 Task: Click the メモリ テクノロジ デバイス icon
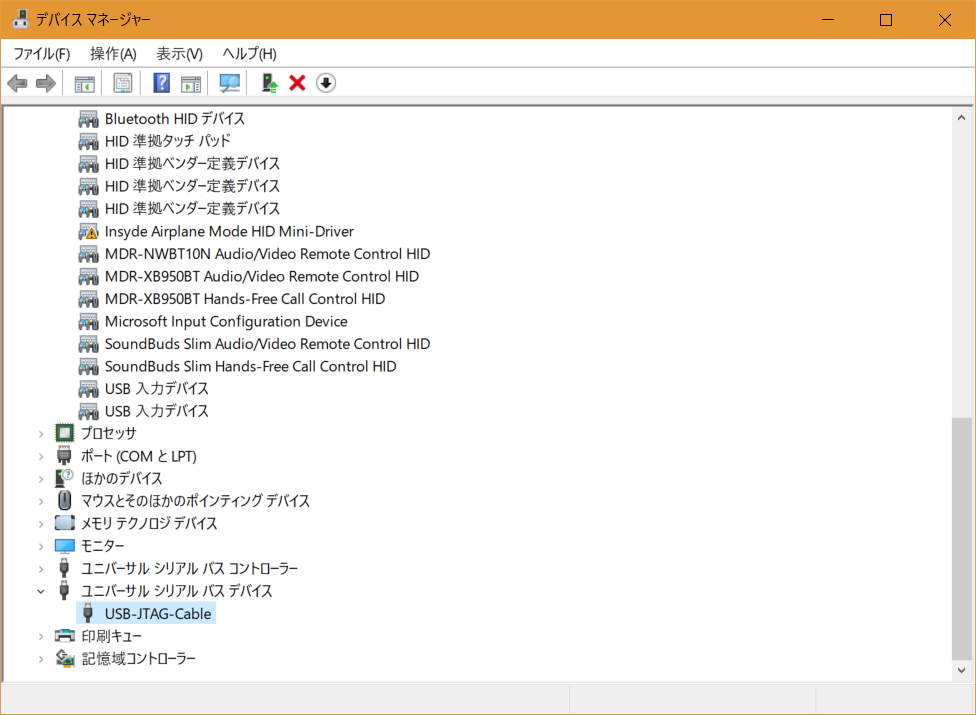[x=65, y=523]
